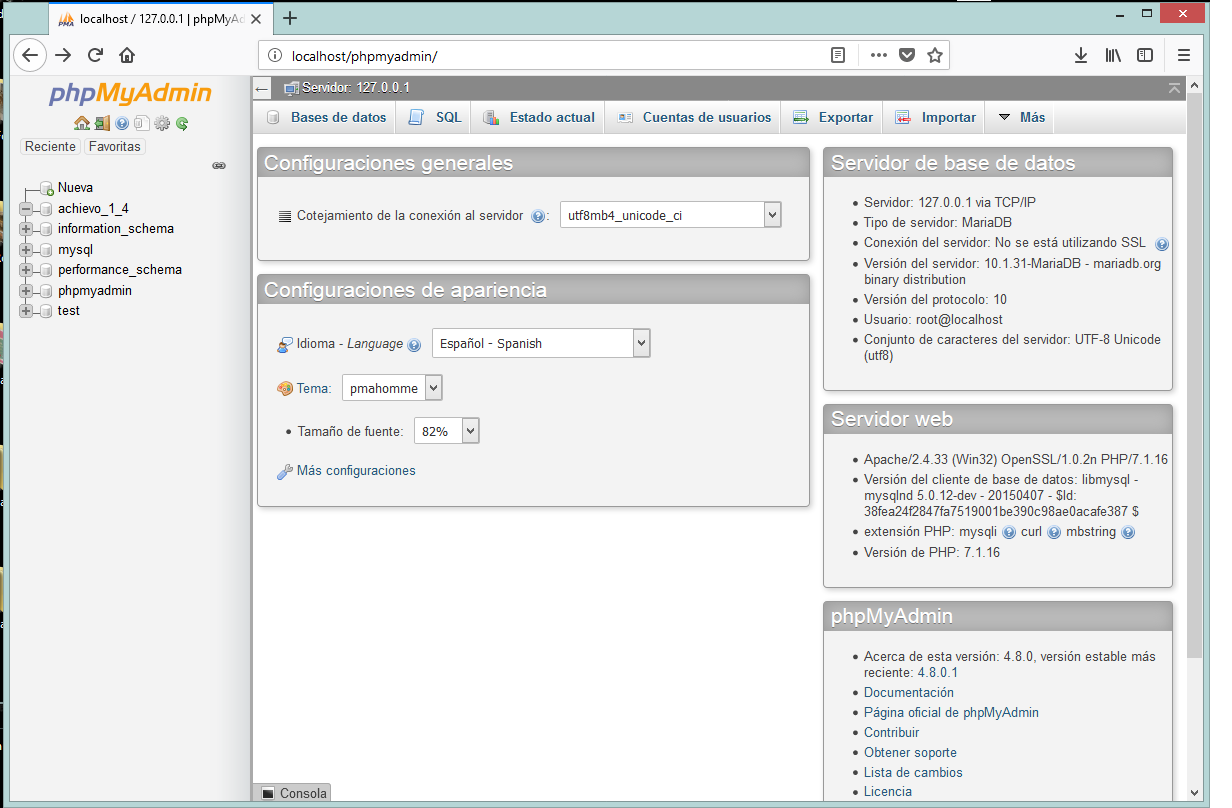Bookmark this page with the star icon
1232x808 pixels.
(x=935, y=56)
